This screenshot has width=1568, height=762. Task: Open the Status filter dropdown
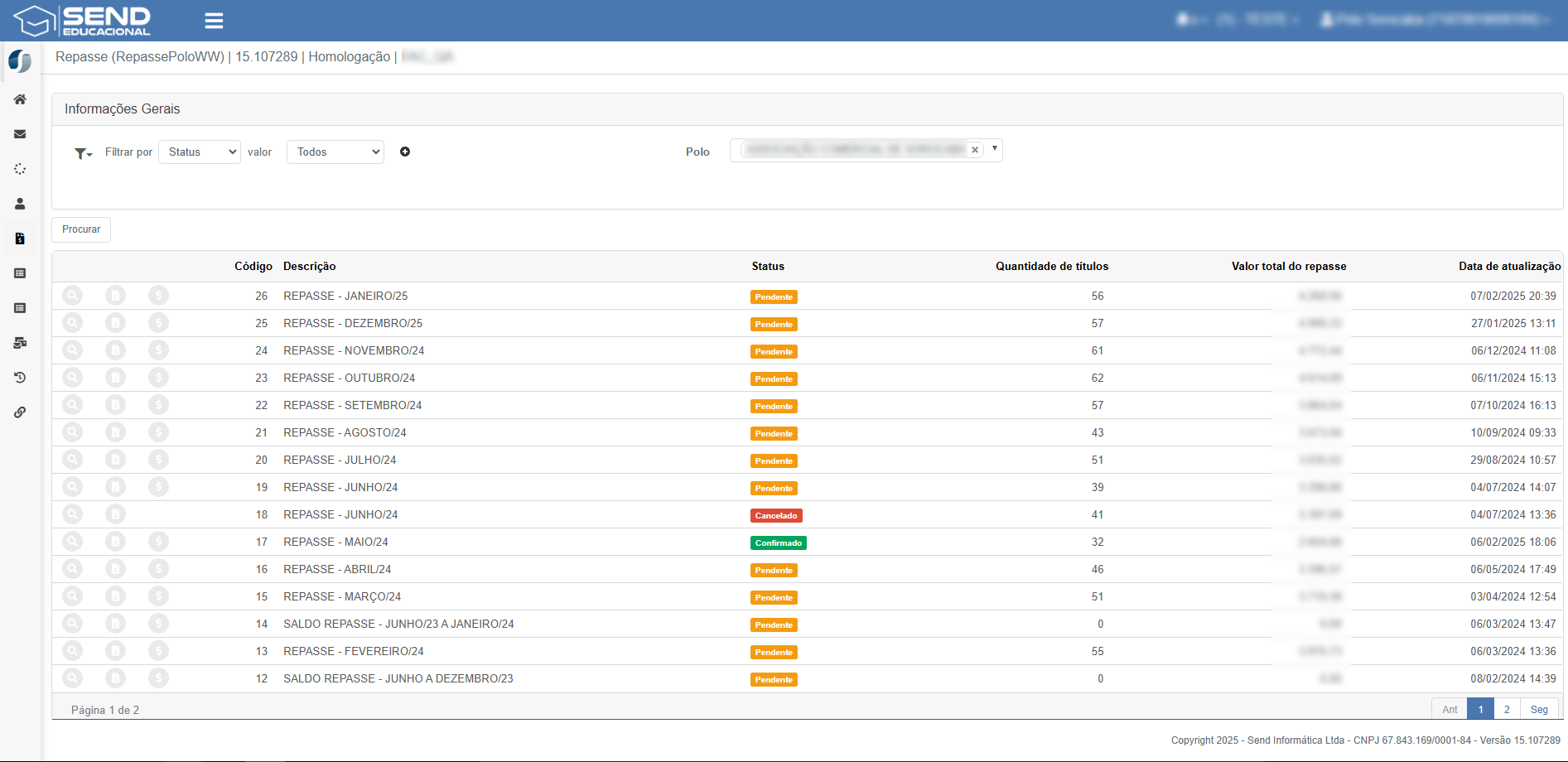pos(200,152)
